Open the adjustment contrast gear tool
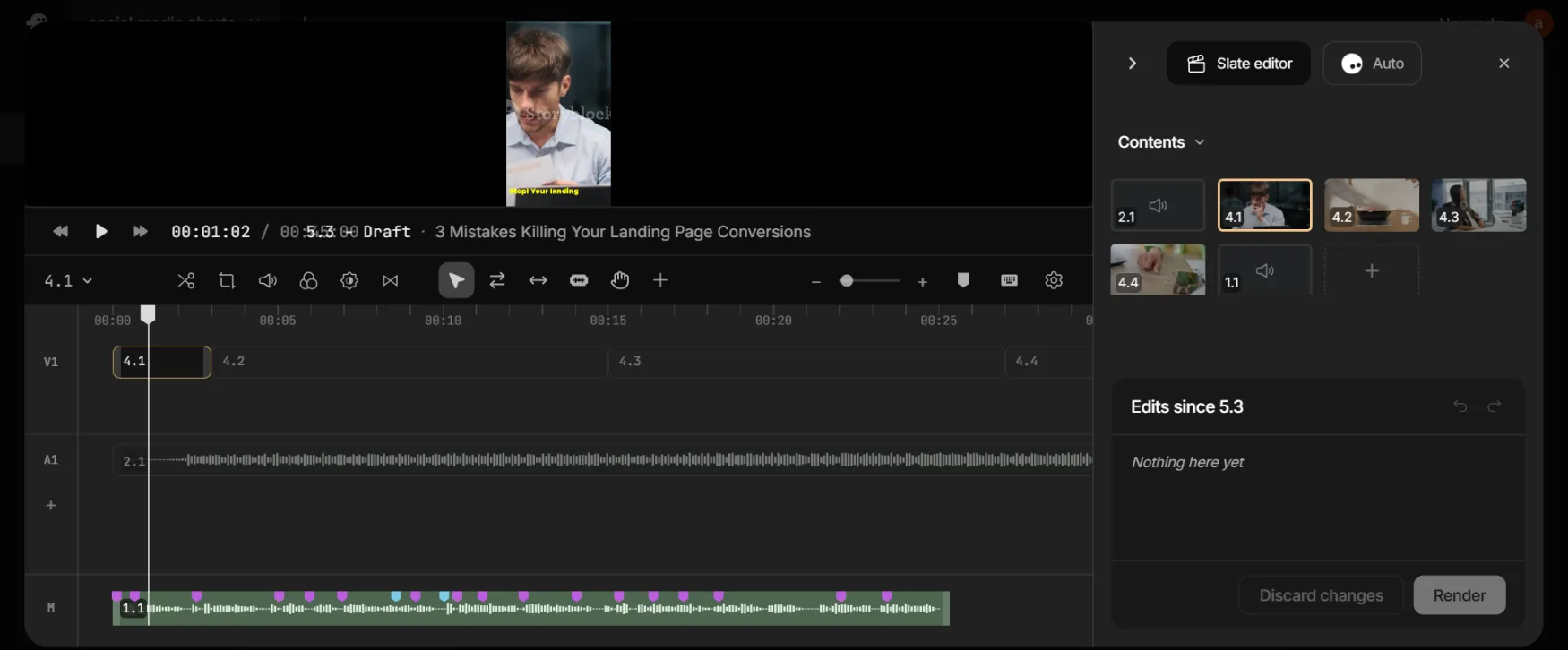This screenshot has height=650, width=1568. [x=349, y=281]
